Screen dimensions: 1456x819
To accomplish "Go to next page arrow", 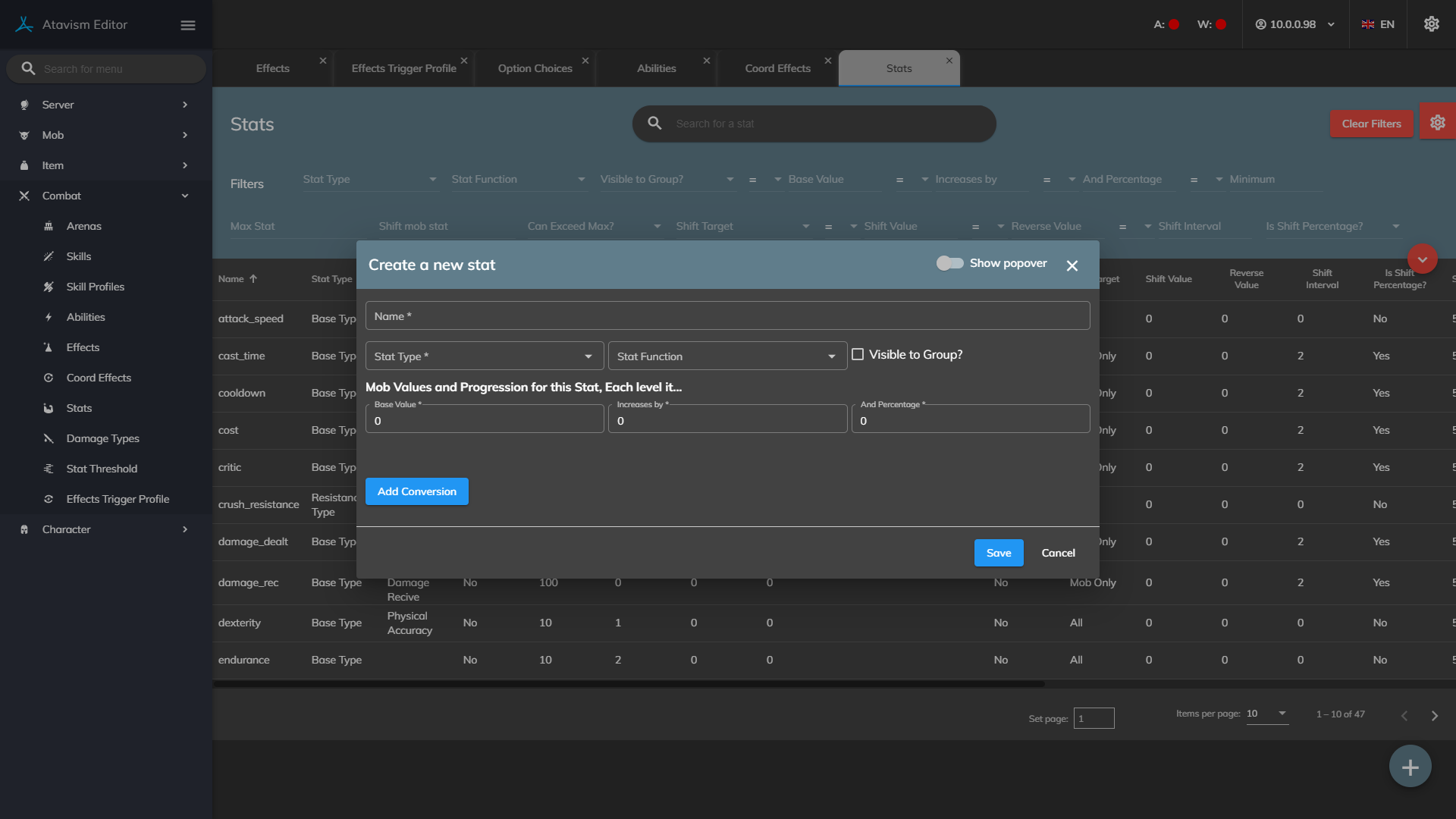I will point(1434,716).
